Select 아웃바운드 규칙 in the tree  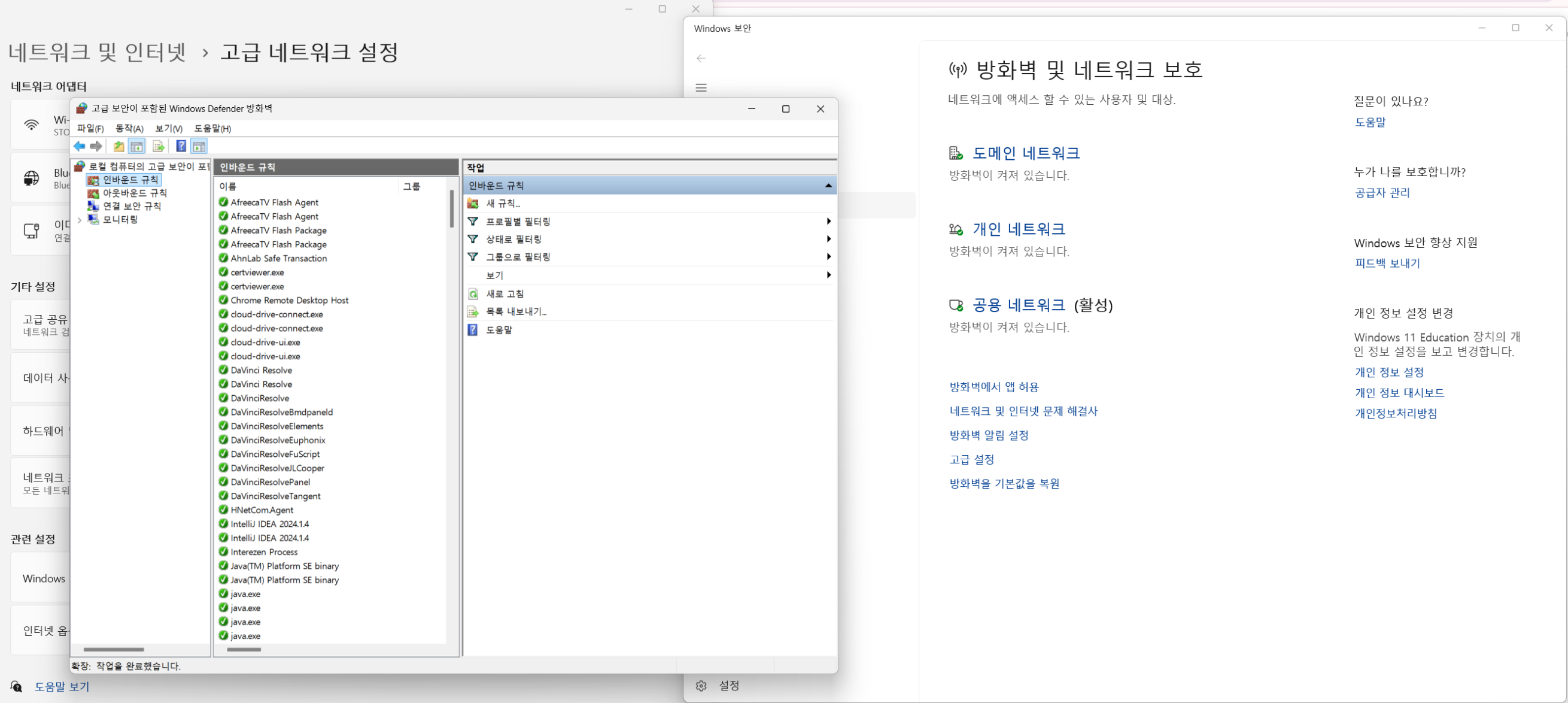coord(134,193)
